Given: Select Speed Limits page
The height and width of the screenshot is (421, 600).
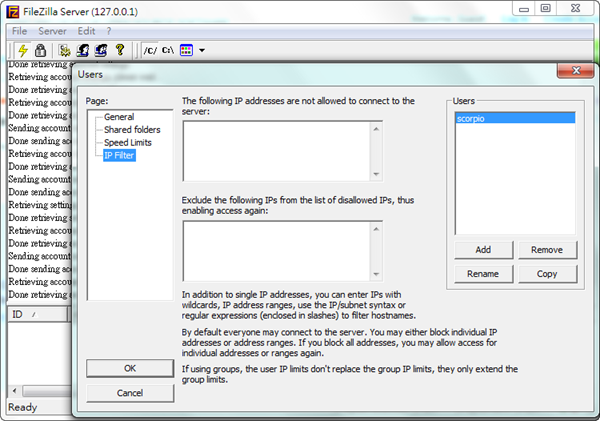Looking at the screenshot, I should coord(128,142).
